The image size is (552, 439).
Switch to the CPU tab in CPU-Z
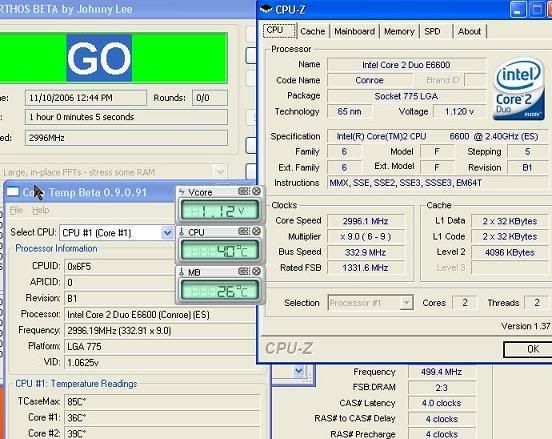280,31
